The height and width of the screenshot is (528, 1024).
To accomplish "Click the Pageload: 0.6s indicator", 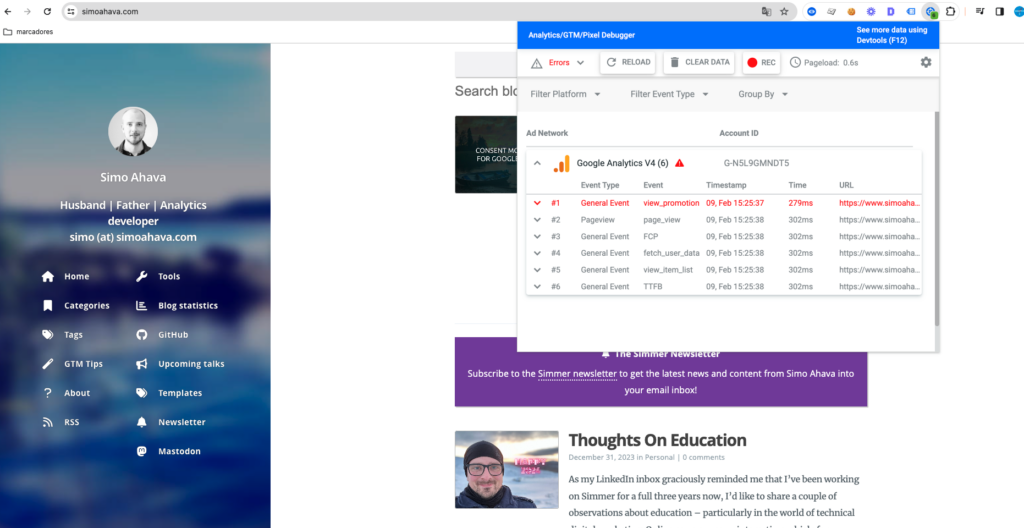I will tap(824, 63).
